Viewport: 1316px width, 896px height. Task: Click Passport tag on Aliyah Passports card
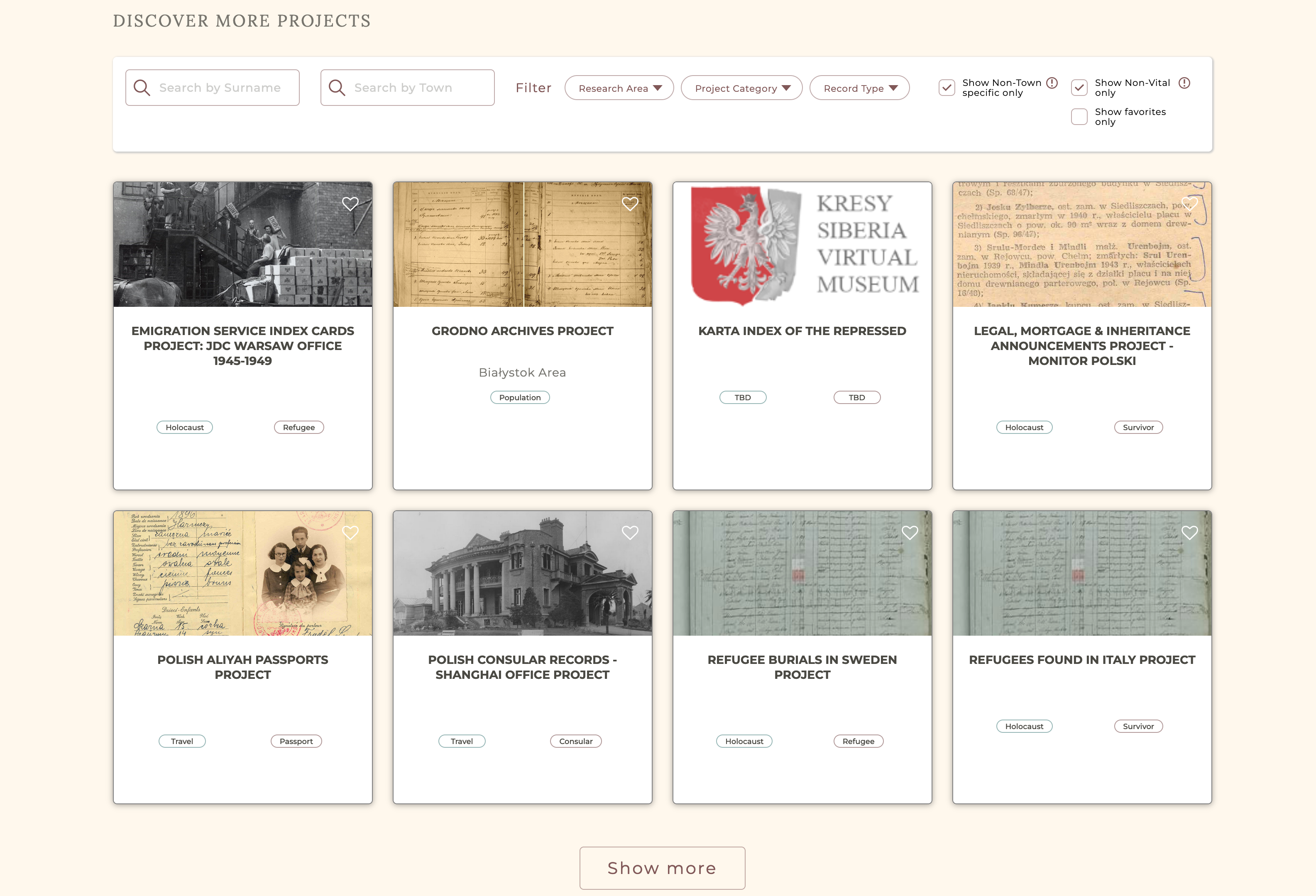(x=296, y=742)
